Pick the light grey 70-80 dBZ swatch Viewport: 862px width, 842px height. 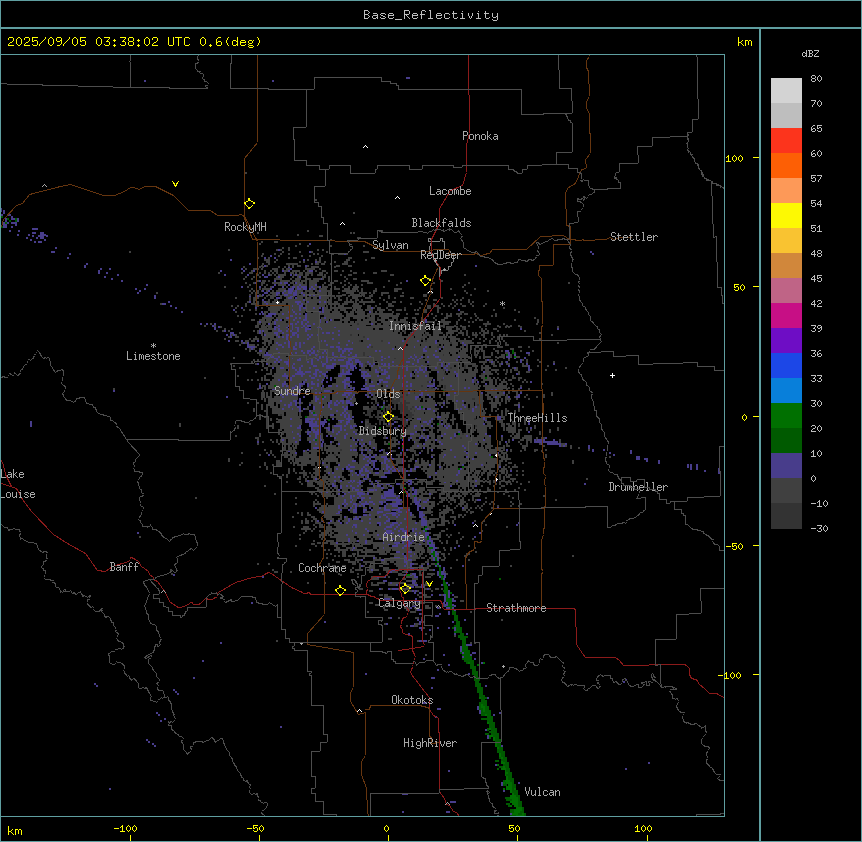pos(786,91)
